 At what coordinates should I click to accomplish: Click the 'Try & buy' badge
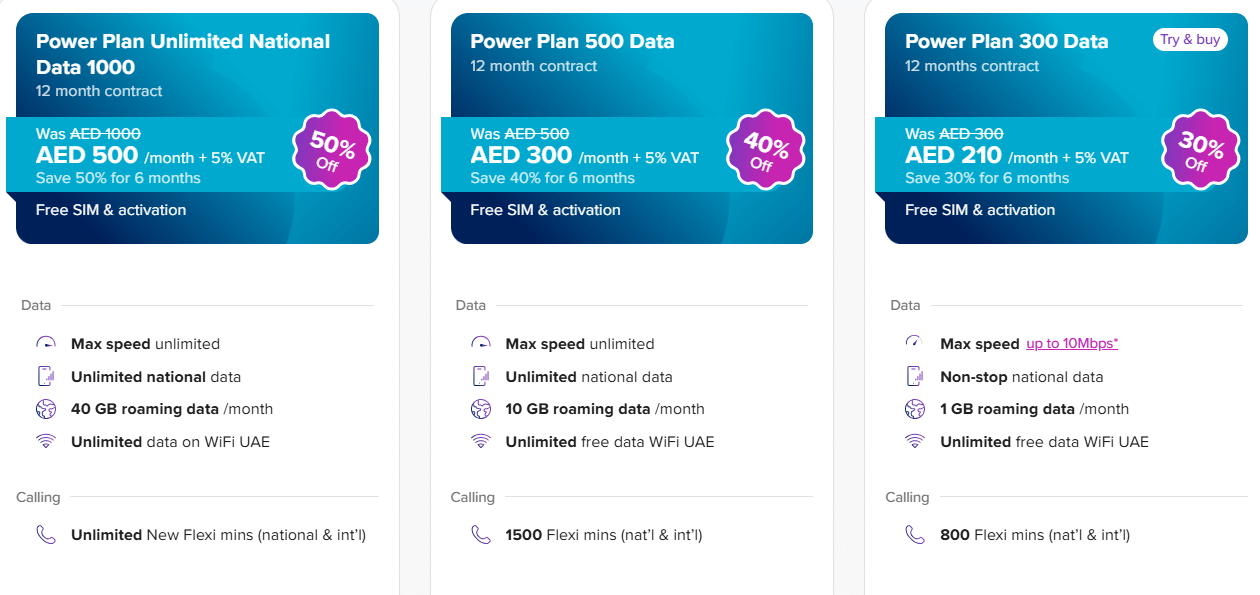point(1190,40)
